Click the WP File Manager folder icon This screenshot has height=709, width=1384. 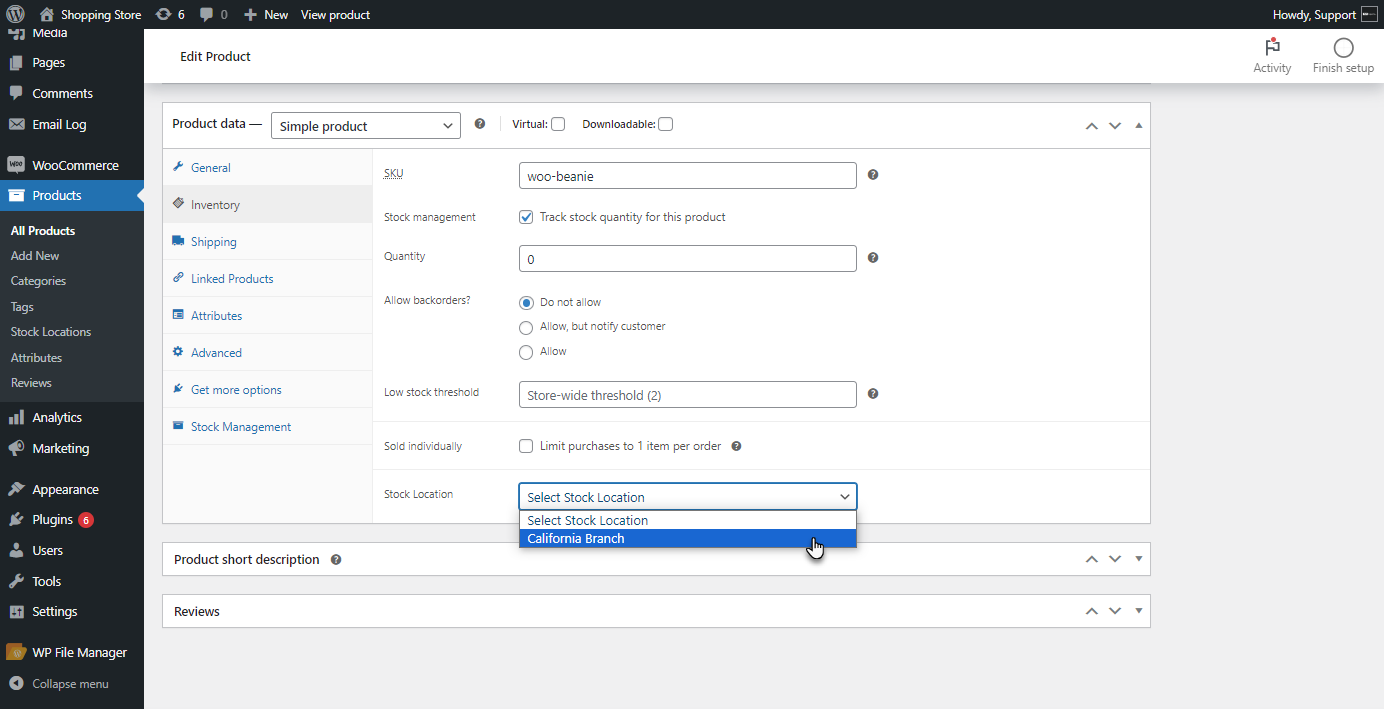coord(16,652)
